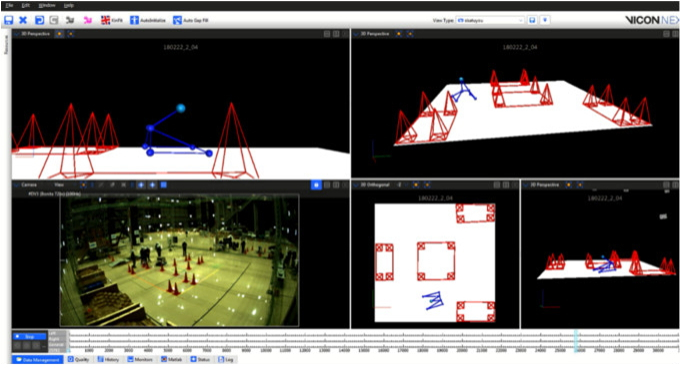680x370 pixels.
Task: Toggle the highlighted blue button in camera view toolbar
Action: 316,185
